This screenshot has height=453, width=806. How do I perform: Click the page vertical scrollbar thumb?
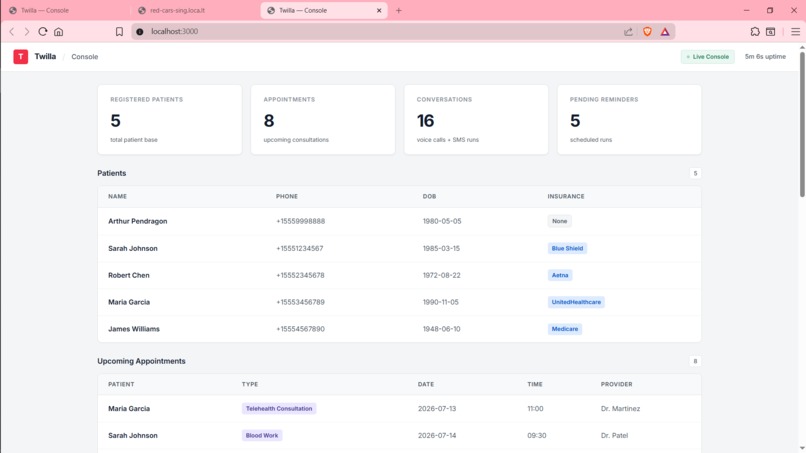pos(802,123)
